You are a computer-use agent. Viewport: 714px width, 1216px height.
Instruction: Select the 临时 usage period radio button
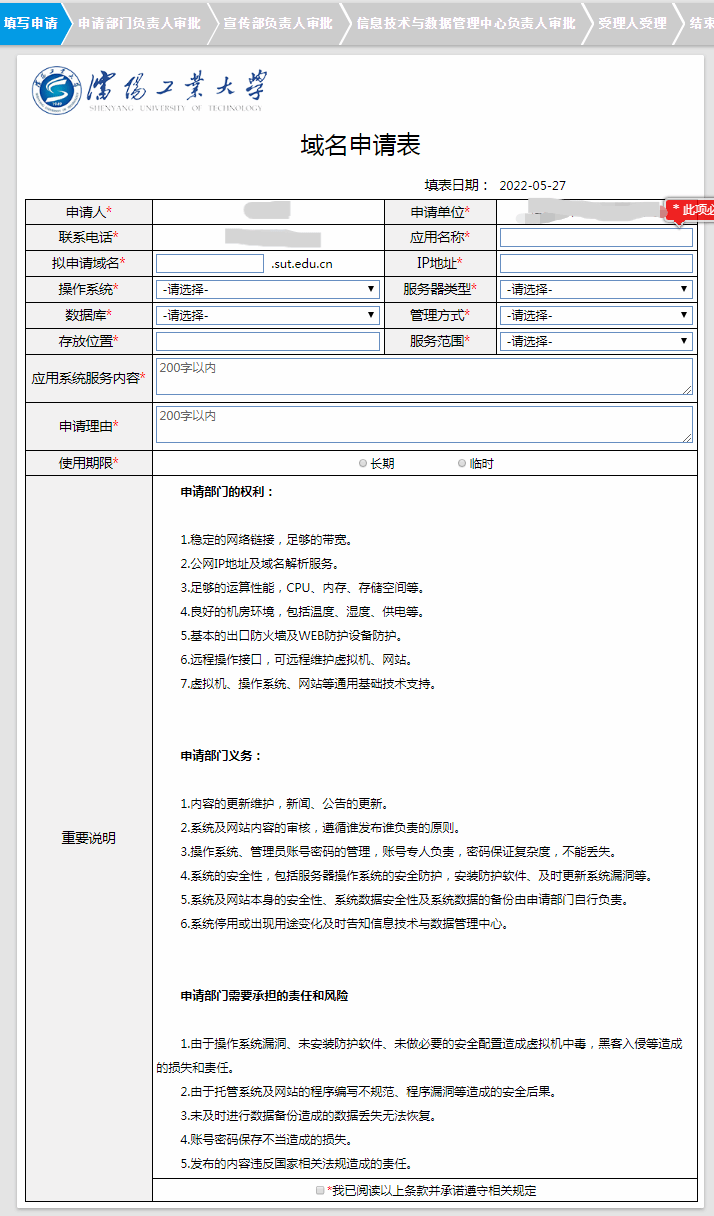[462, 464]
